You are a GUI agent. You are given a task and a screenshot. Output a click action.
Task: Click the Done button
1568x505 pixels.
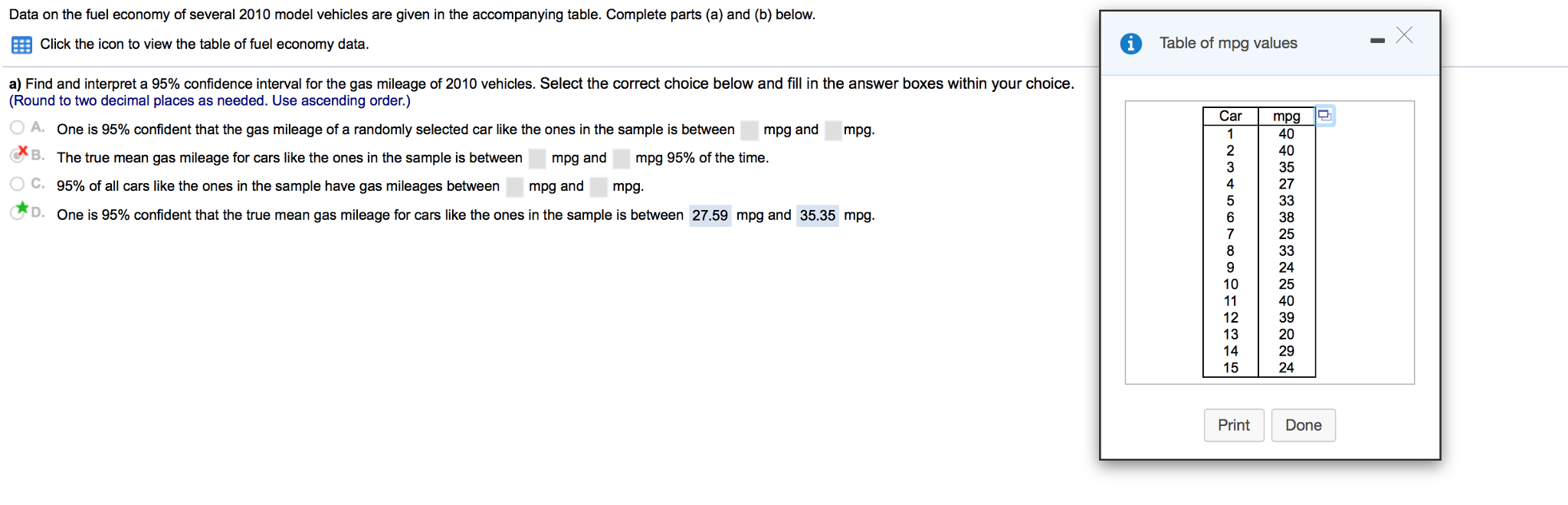pos(1303,425)
